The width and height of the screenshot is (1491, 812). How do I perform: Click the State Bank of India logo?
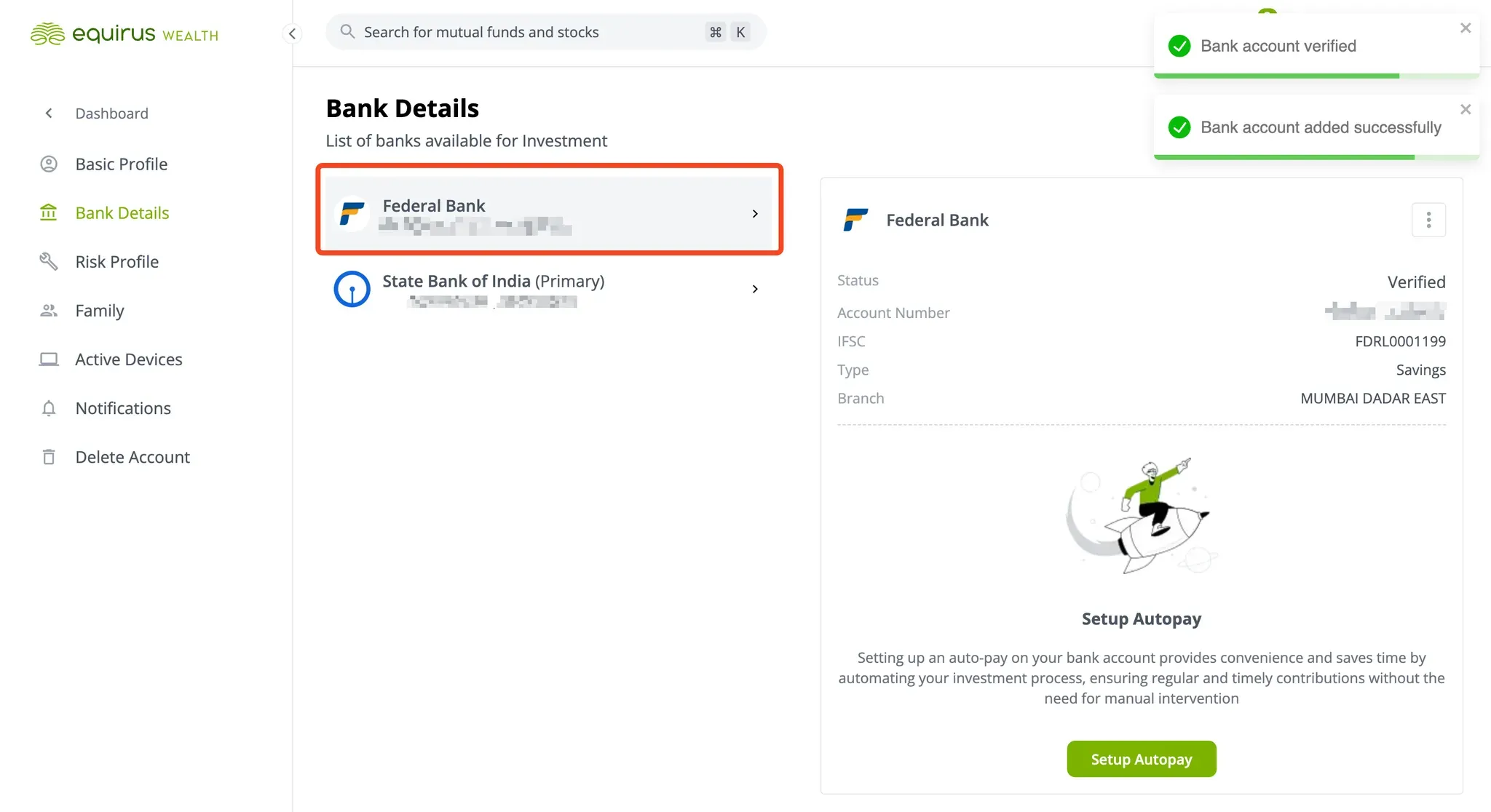pos(352,289)
